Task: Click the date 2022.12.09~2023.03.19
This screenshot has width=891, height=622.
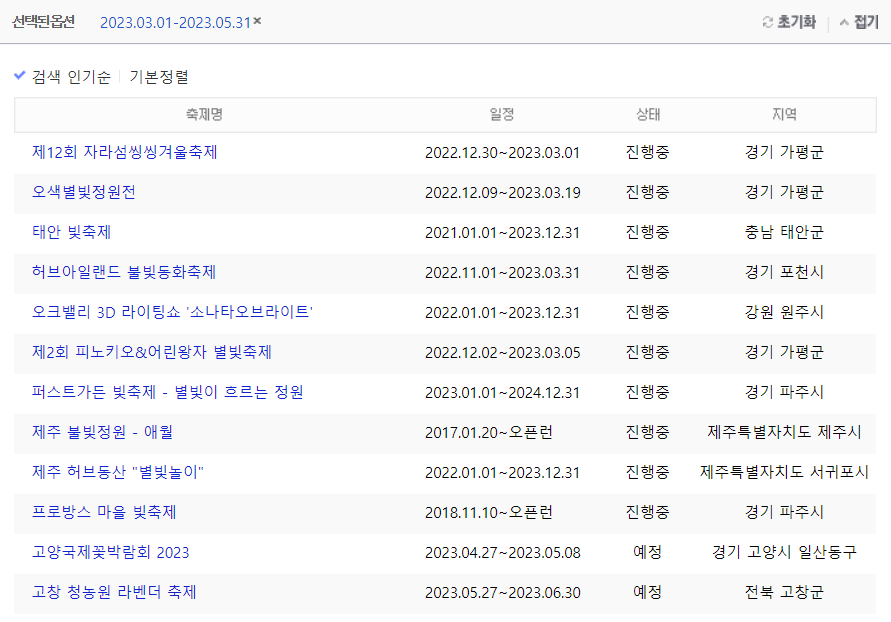Action: (x=502, y=193)
